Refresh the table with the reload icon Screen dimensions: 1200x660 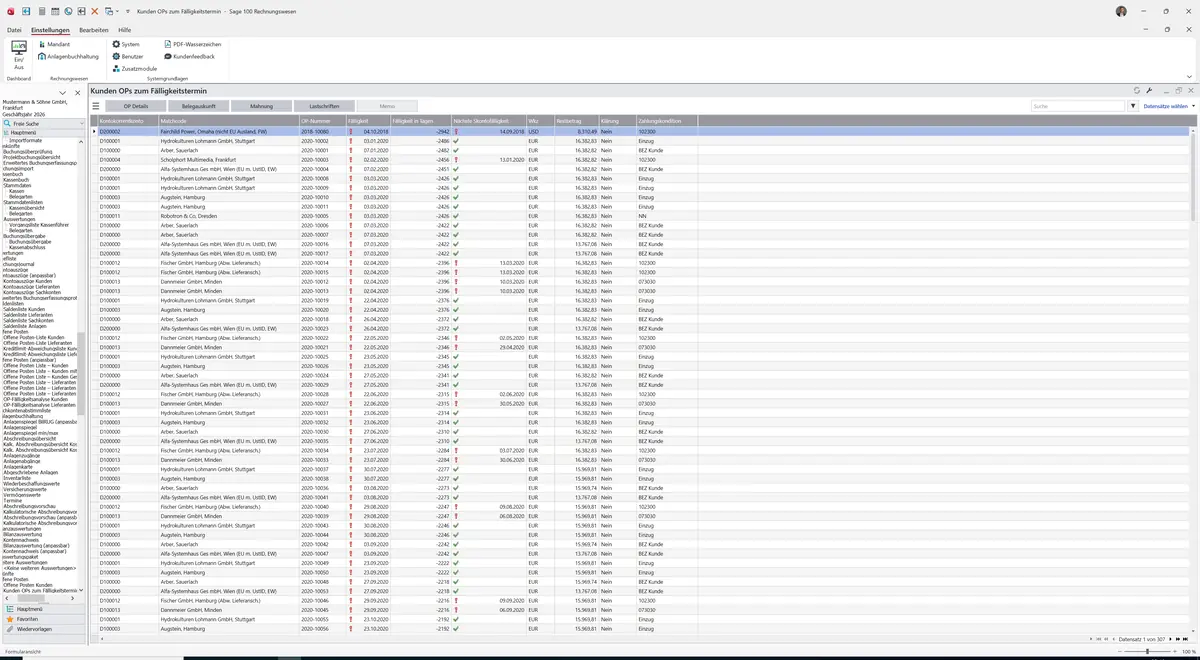tap(1137, 90)
